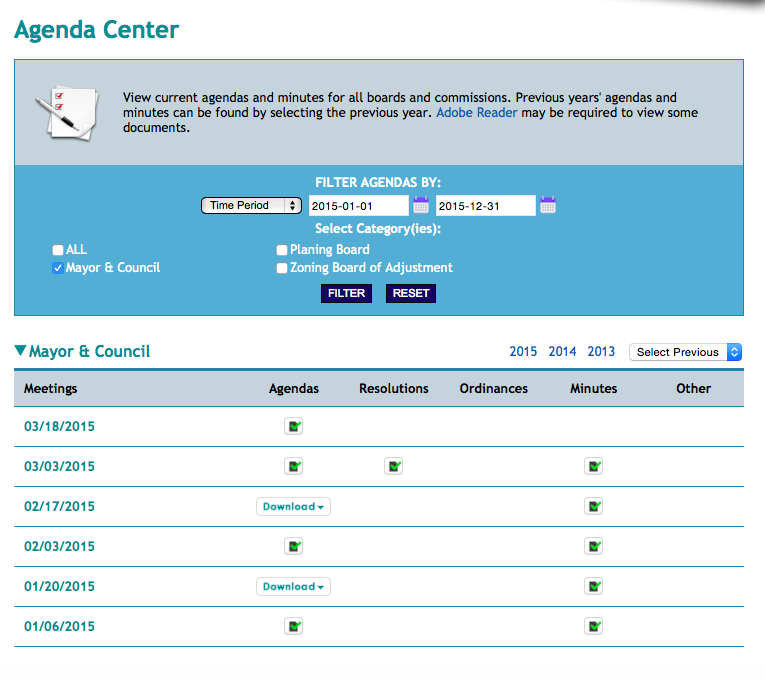
Task: Click the start date calendar icon
Action: coord(421,206)
